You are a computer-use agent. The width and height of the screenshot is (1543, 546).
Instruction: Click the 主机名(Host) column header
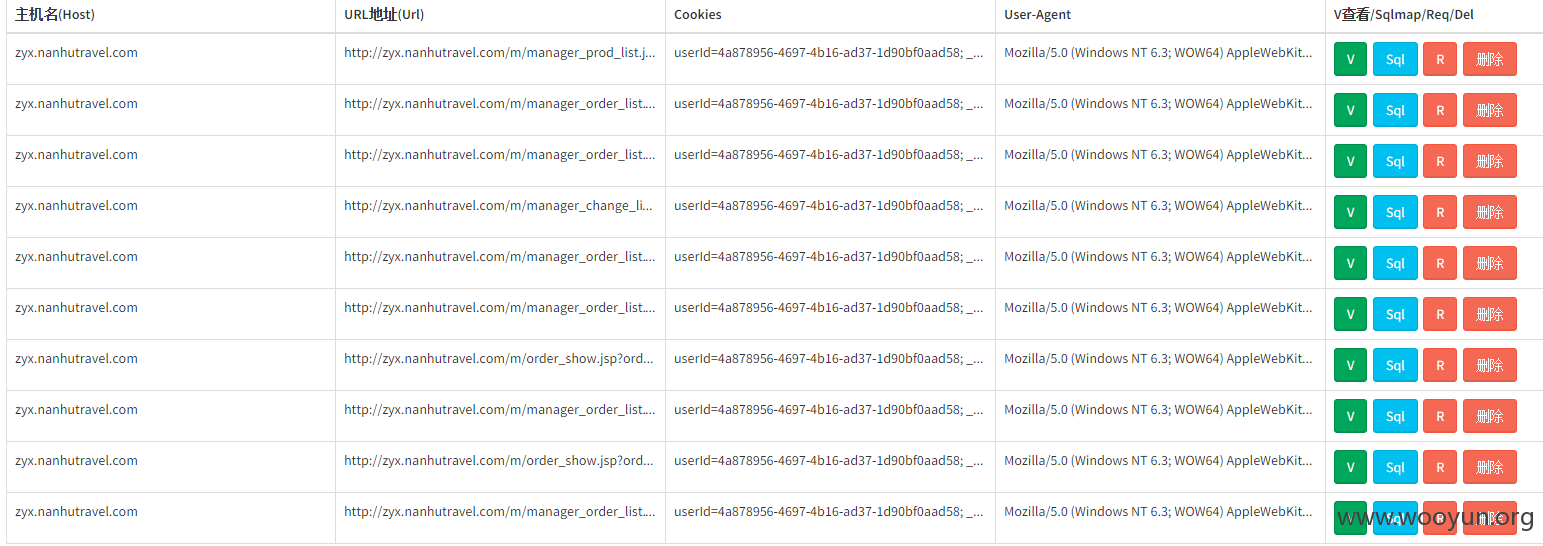pos(55,15)
